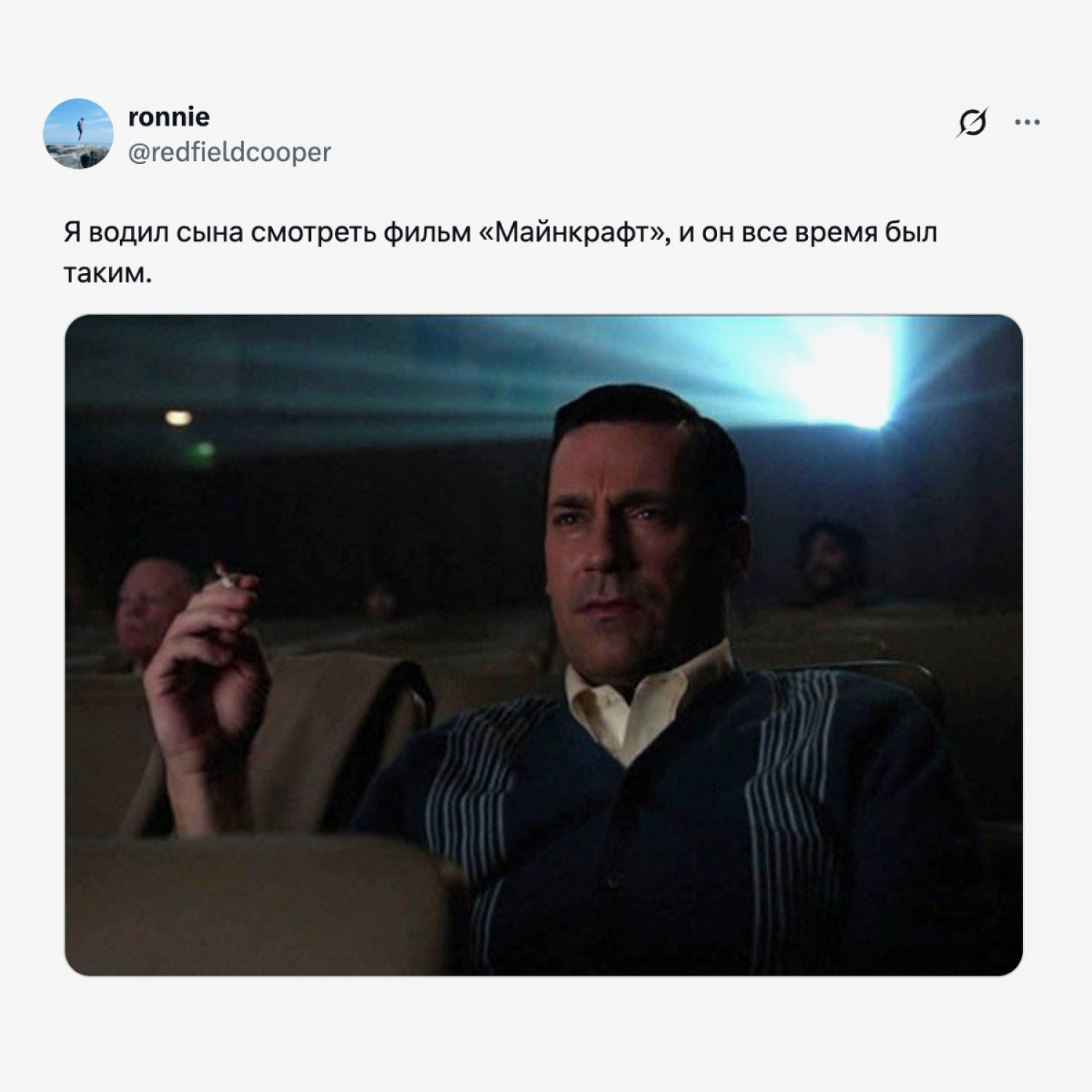This screenshot has height=1092, width=1092.
Task: Open the three-dot more options menu
Action: click(1027, 122)
